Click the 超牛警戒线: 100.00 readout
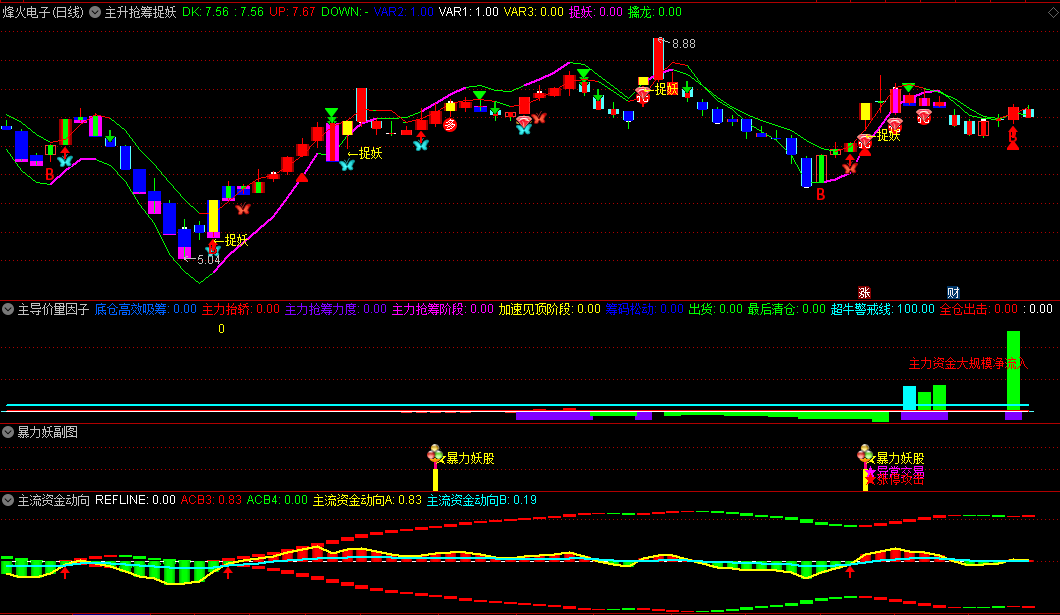This screenshot has height=615, width=1060. click(883, 310)
